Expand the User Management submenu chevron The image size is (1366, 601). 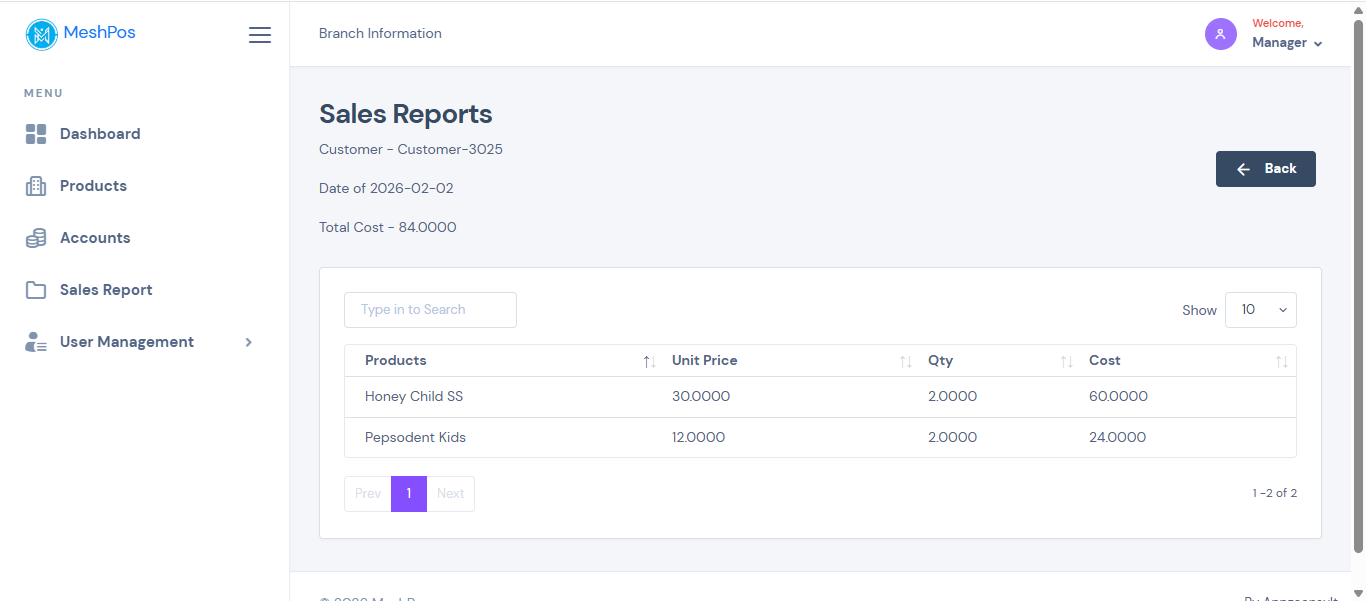[249, 342]
